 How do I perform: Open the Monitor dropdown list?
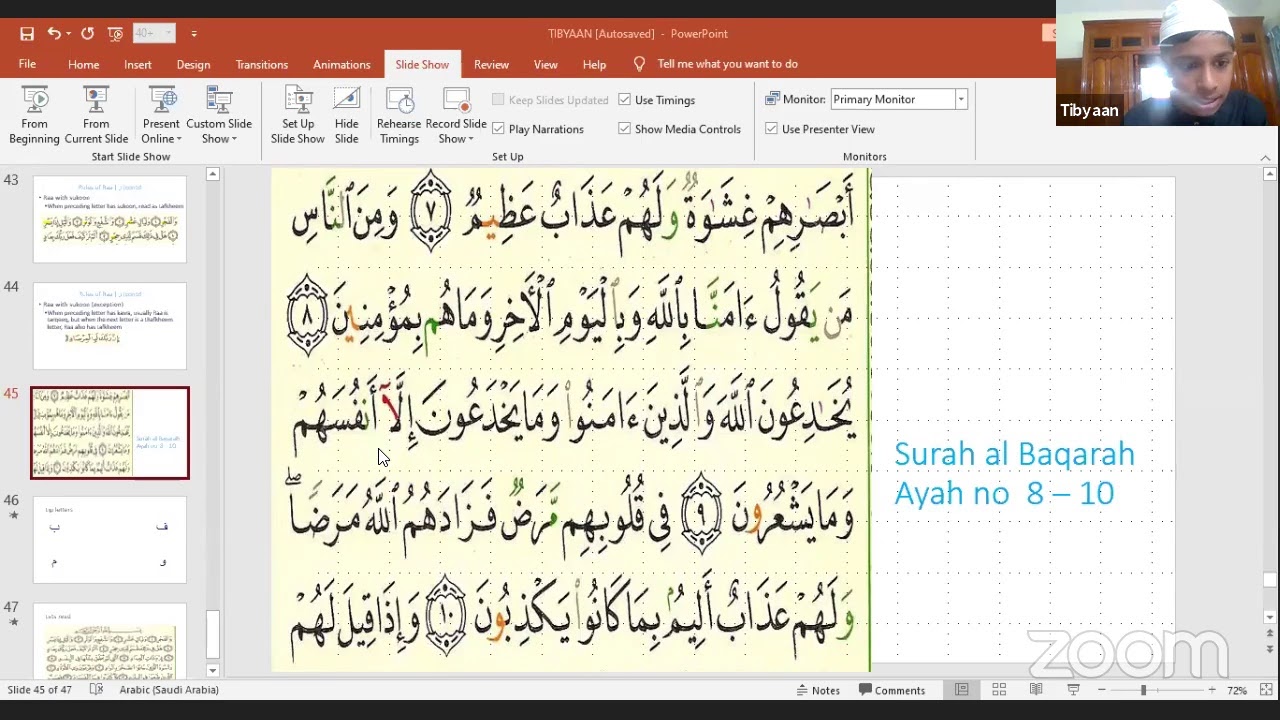pos(960,99)
